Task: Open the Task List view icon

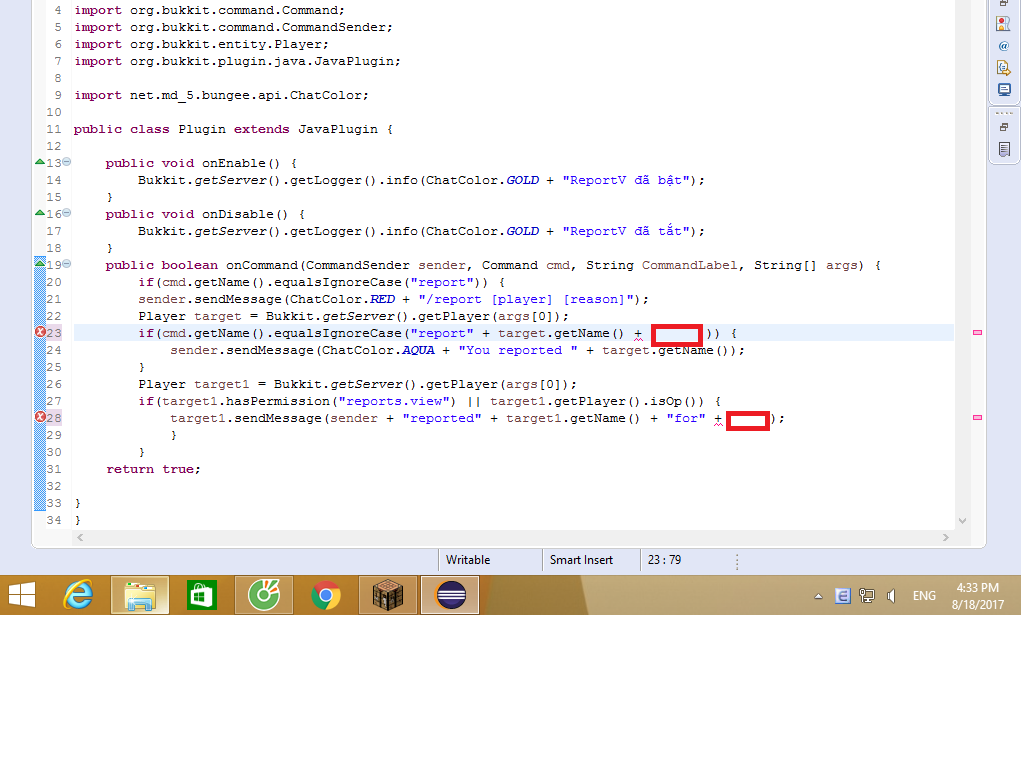Action: pos(1004,150)
